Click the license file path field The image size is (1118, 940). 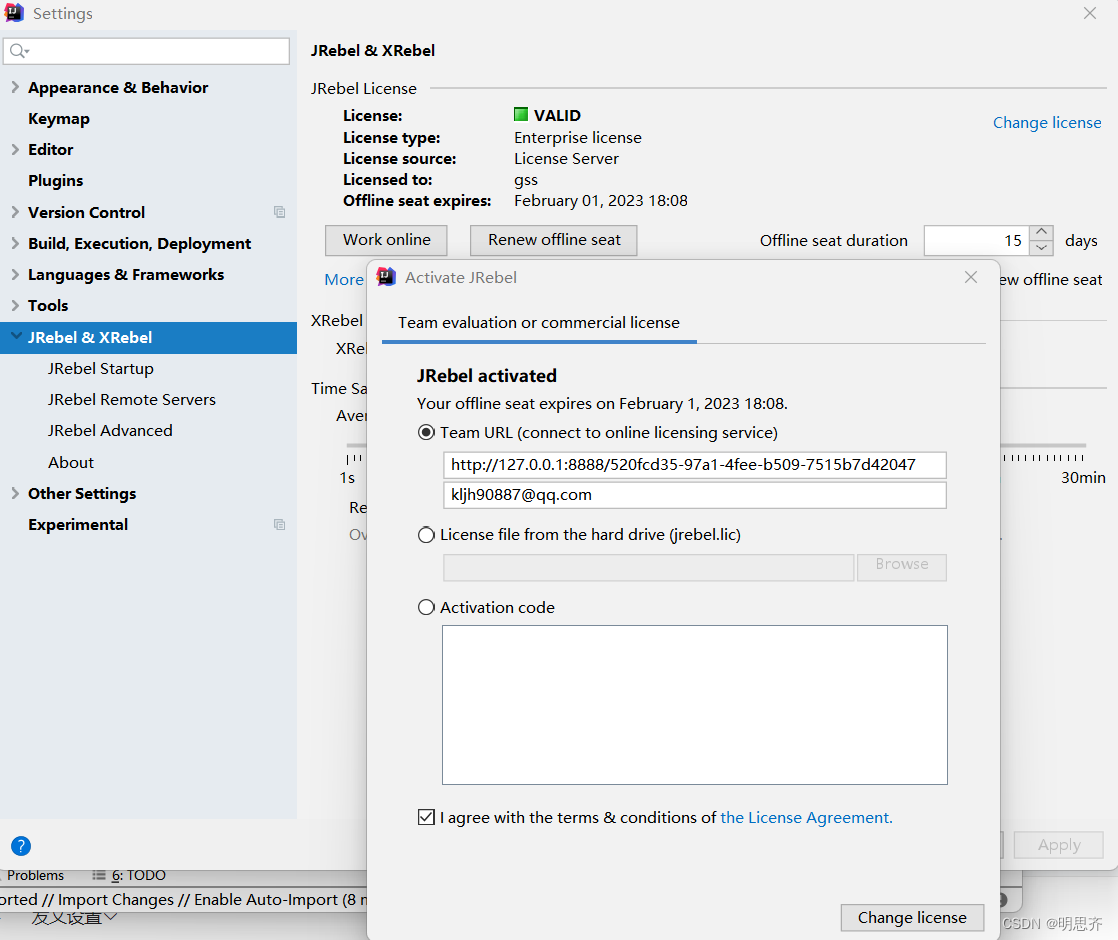tap(648, 568)
